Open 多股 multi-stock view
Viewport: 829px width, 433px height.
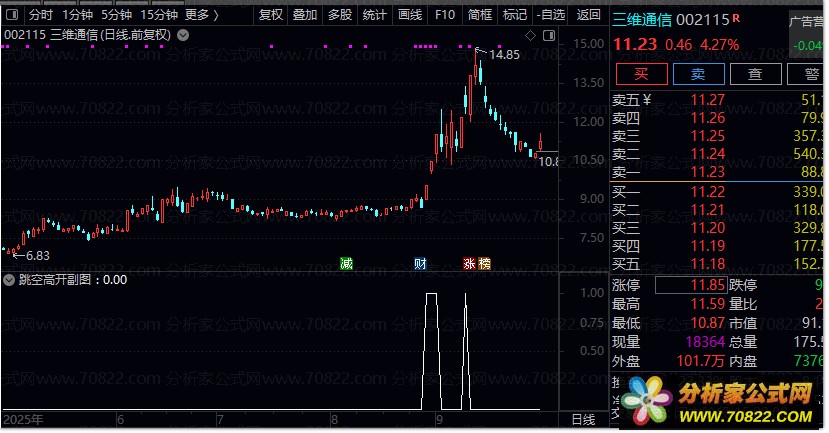(340, 14)
